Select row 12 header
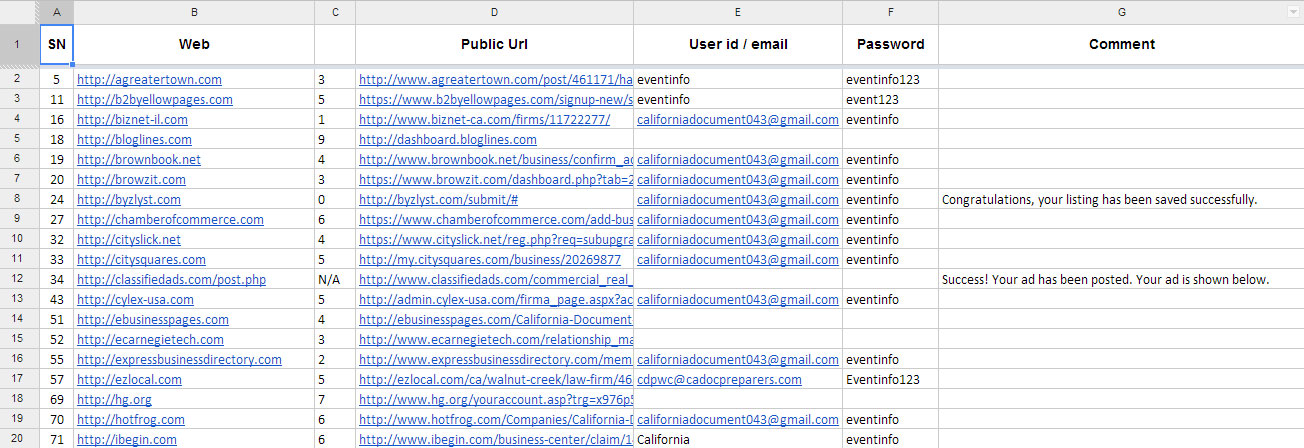Image resolution: width=1304 pixels, height=448 pixels. 19,279
